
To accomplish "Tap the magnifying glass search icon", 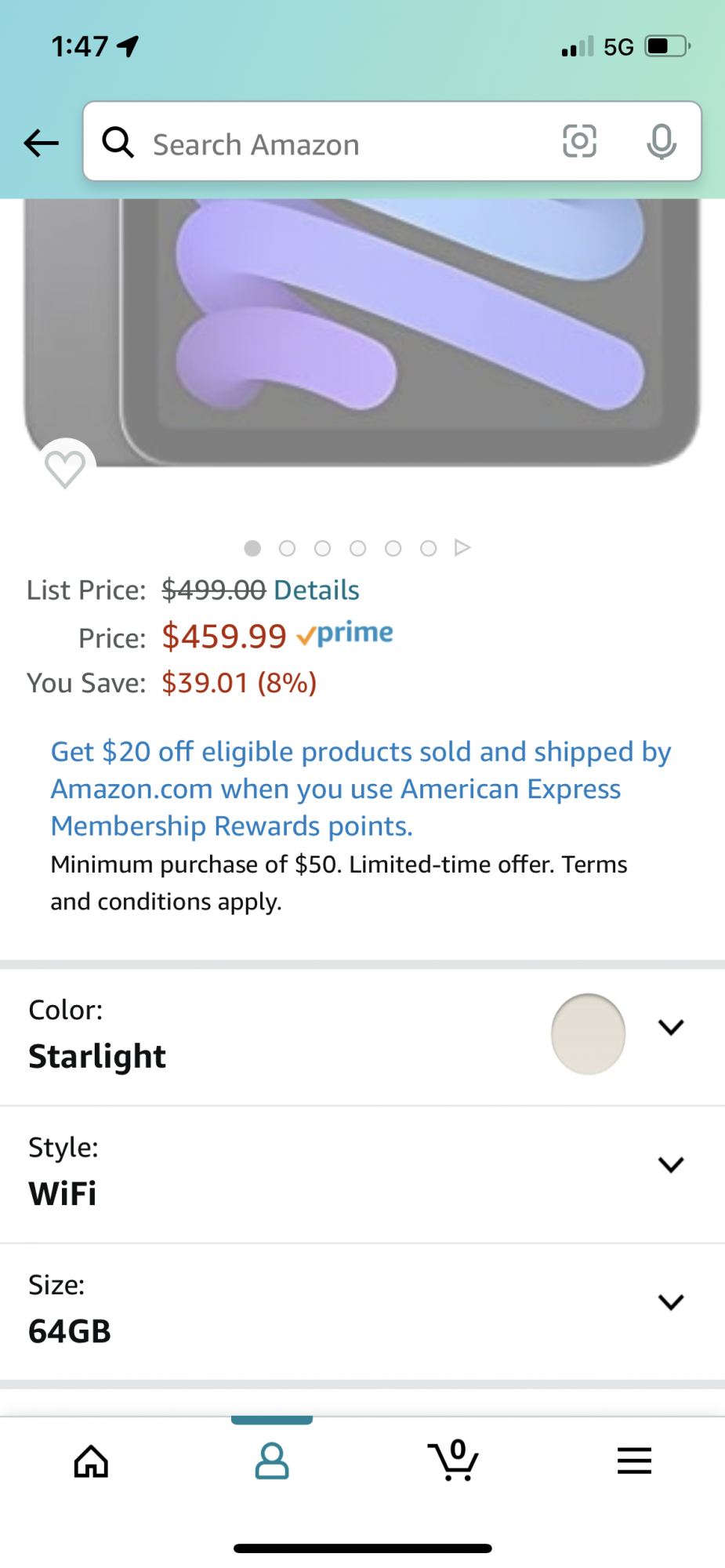I will click(x=118, y=143).
